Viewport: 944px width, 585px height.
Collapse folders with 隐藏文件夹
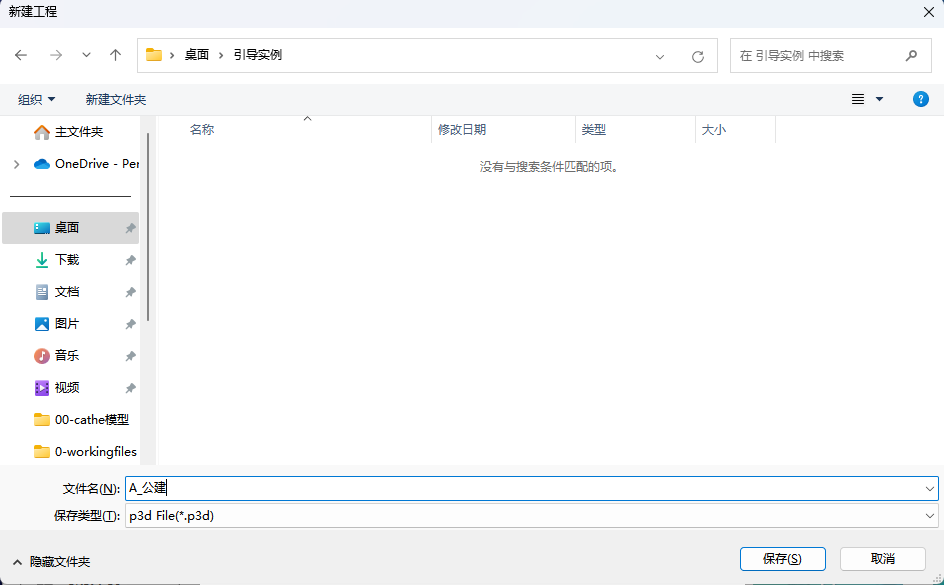(x=51, y=562)
